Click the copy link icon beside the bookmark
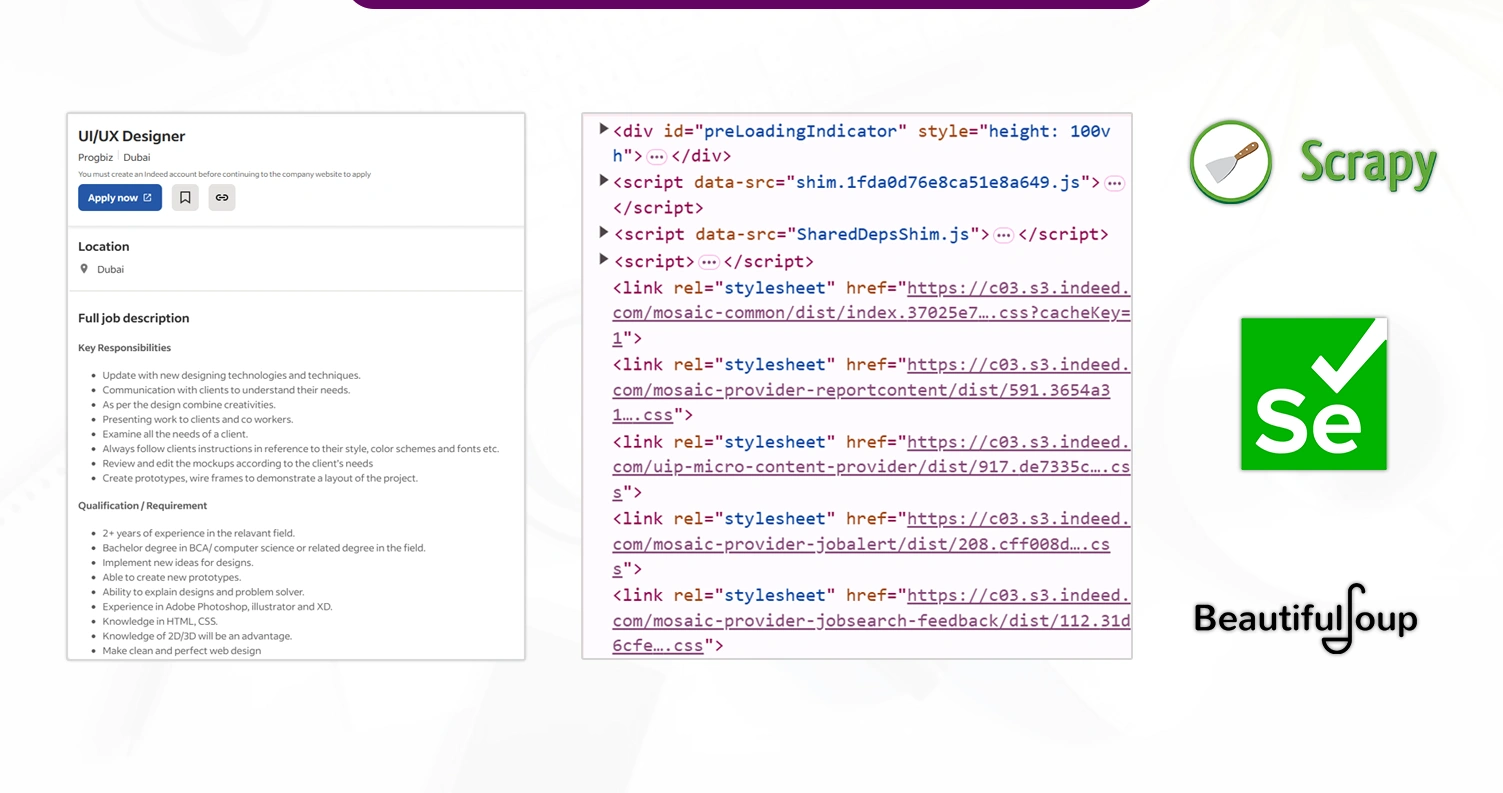Image resolution: width=1503 pixels, height=793 pixels. pyautogui.click(x=221, y=197)
